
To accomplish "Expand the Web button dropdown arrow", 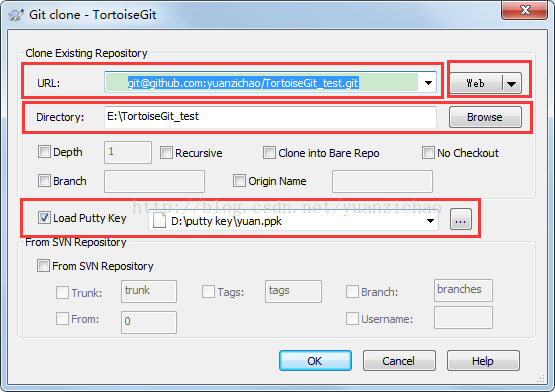I will point(511,84).
